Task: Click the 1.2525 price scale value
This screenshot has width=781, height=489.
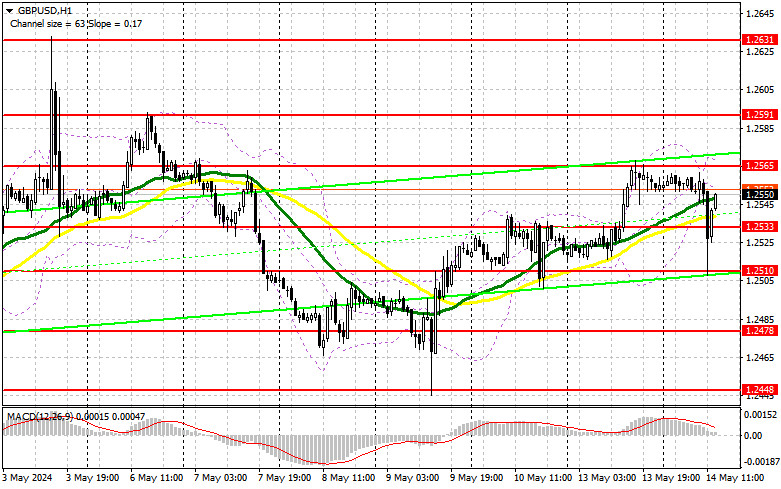Action: [x=760, y=243]
